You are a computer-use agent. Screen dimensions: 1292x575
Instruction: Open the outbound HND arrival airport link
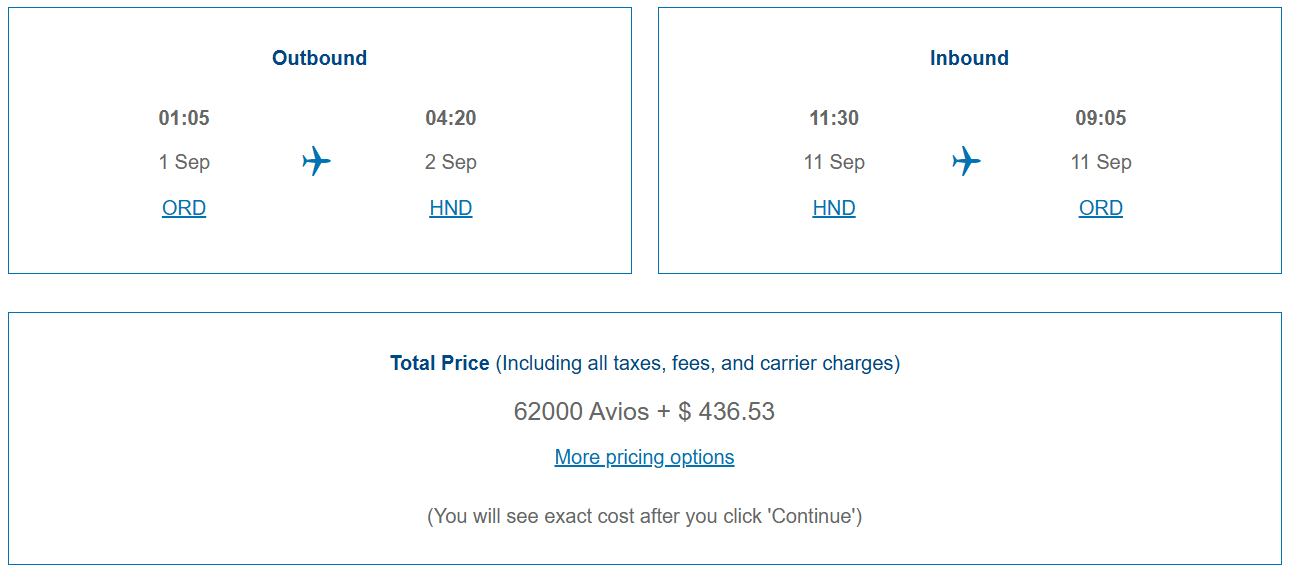click(451, 208)
